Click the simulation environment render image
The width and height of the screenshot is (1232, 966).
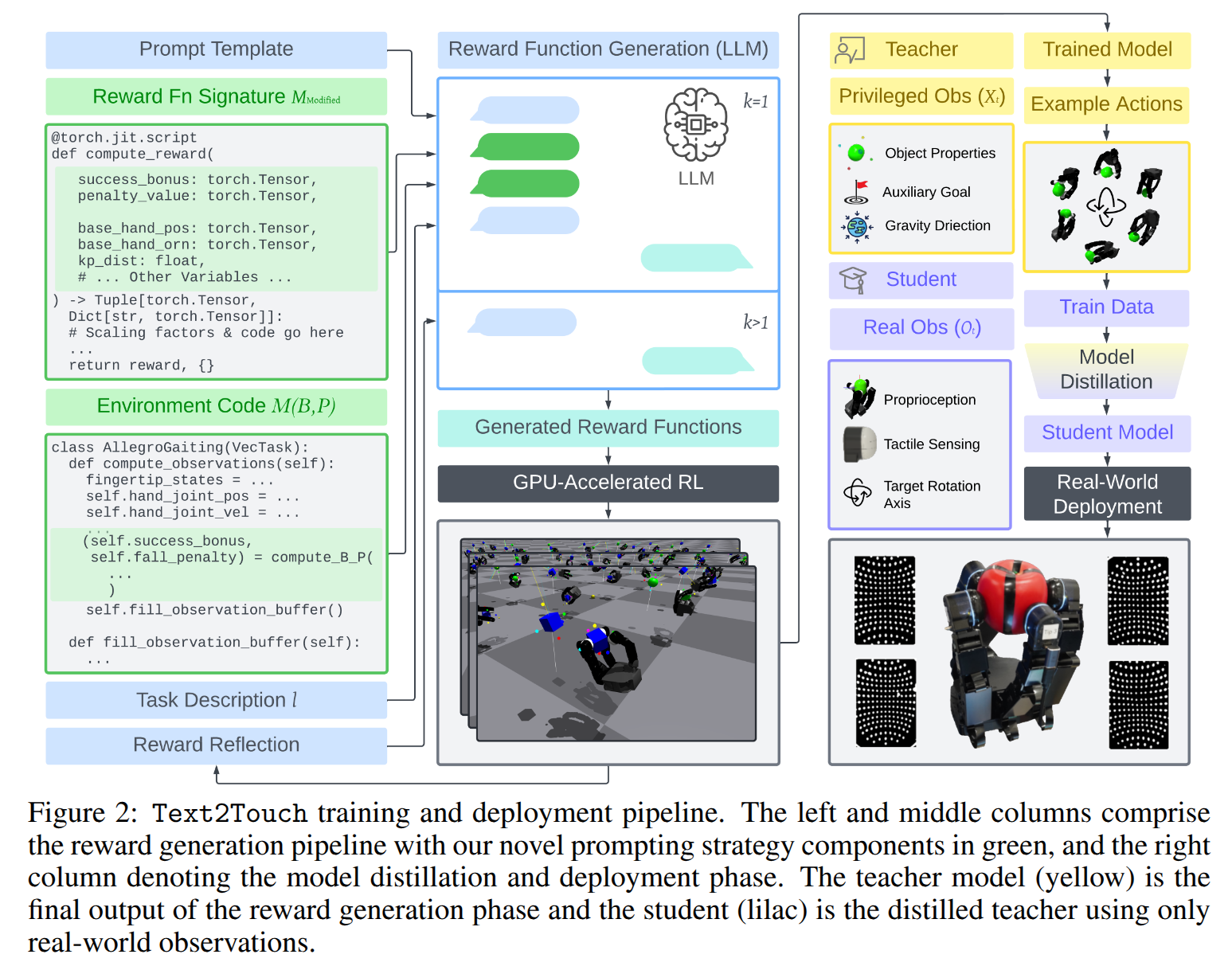click(608, 641)
